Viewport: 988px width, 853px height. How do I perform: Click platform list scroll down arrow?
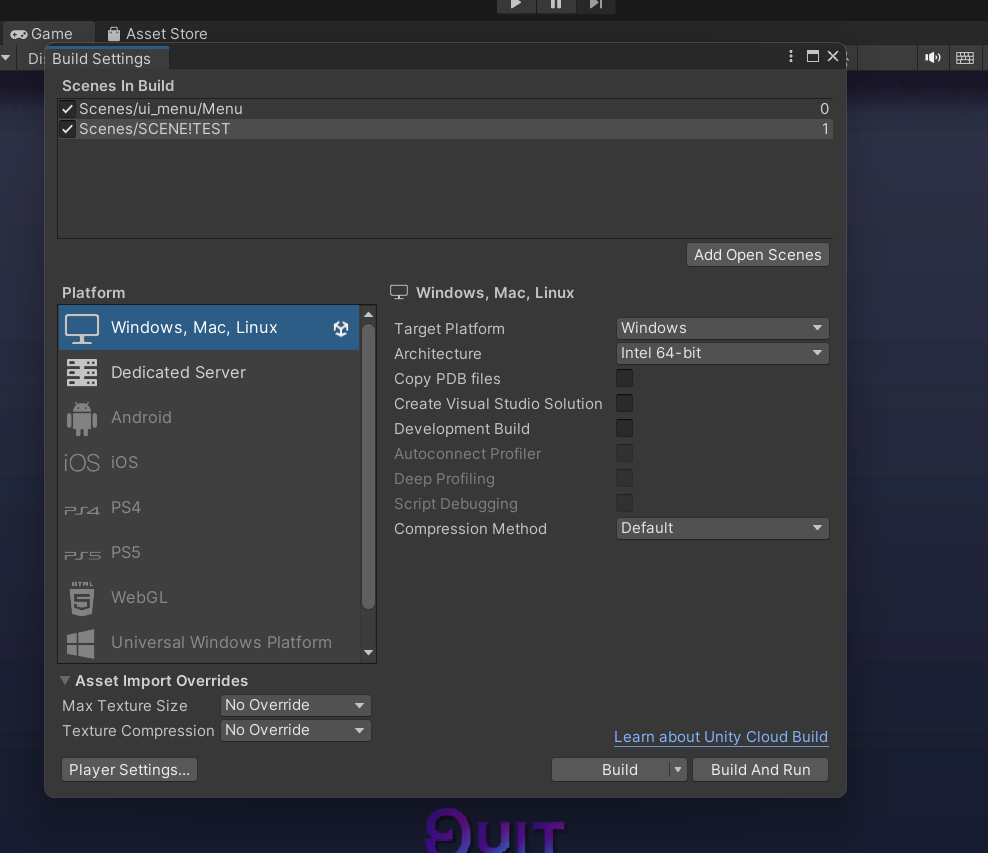click(x=369, y=653)
